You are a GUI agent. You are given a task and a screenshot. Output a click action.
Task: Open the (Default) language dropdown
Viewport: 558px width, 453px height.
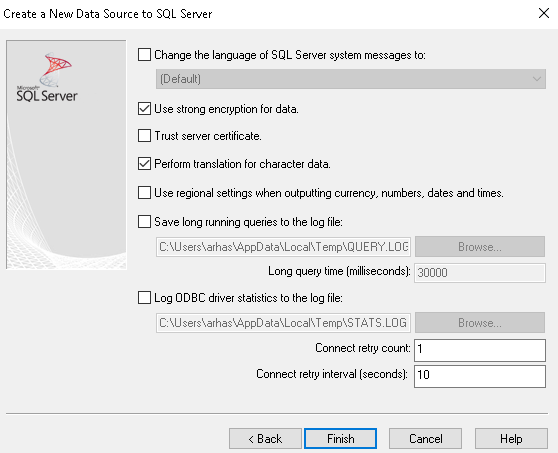tap(351, 79)
